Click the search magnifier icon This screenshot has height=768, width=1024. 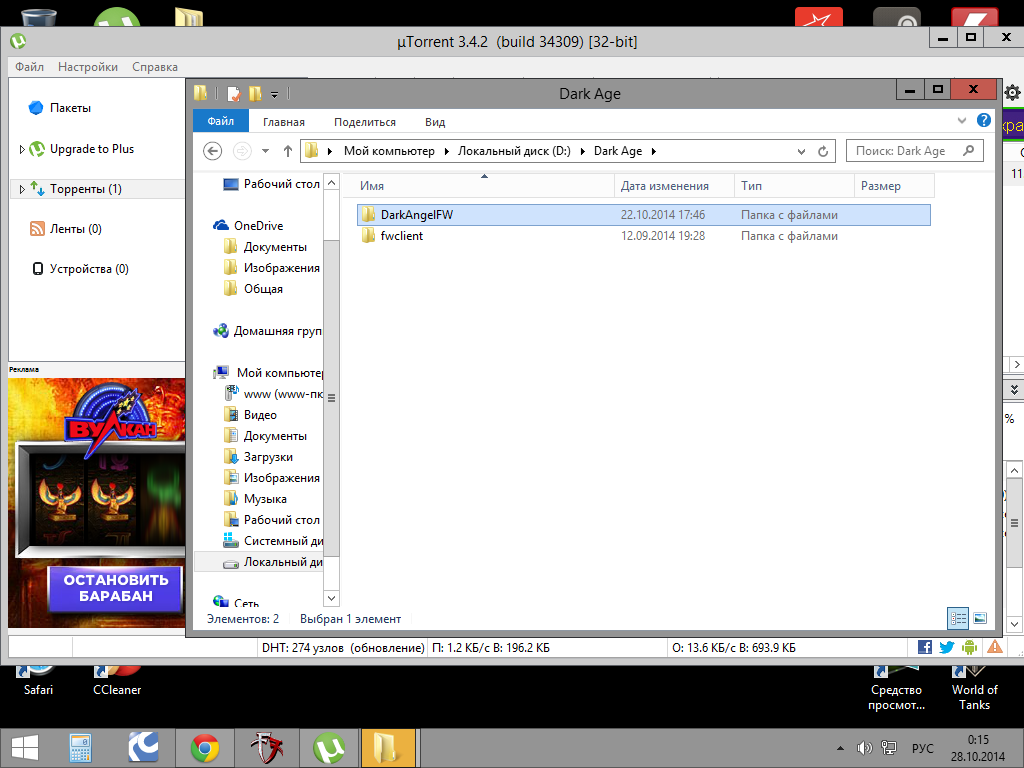968,151
